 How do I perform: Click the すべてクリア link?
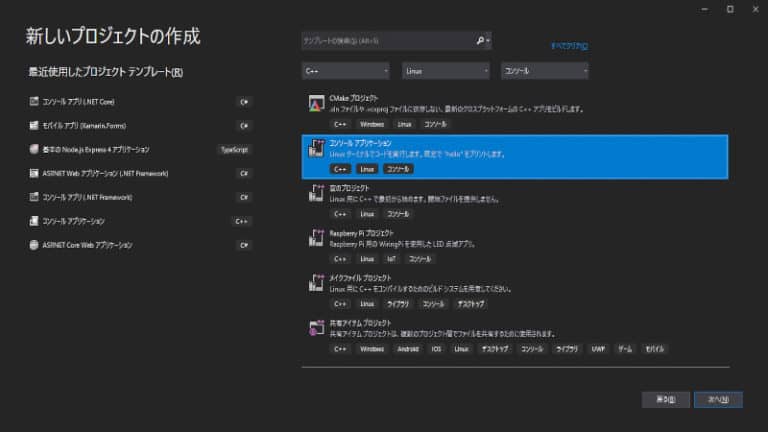569,46
